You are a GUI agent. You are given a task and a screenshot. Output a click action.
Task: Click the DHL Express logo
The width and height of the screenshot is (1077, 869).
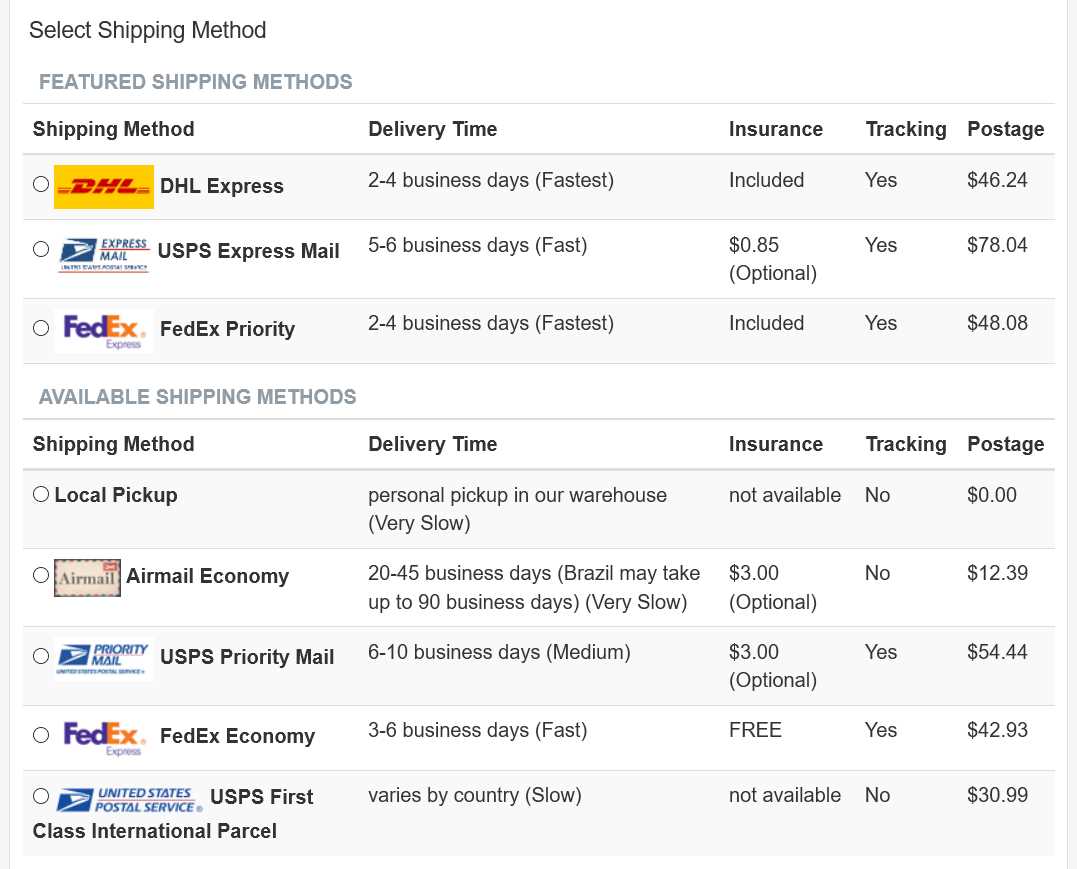[104, 187]
